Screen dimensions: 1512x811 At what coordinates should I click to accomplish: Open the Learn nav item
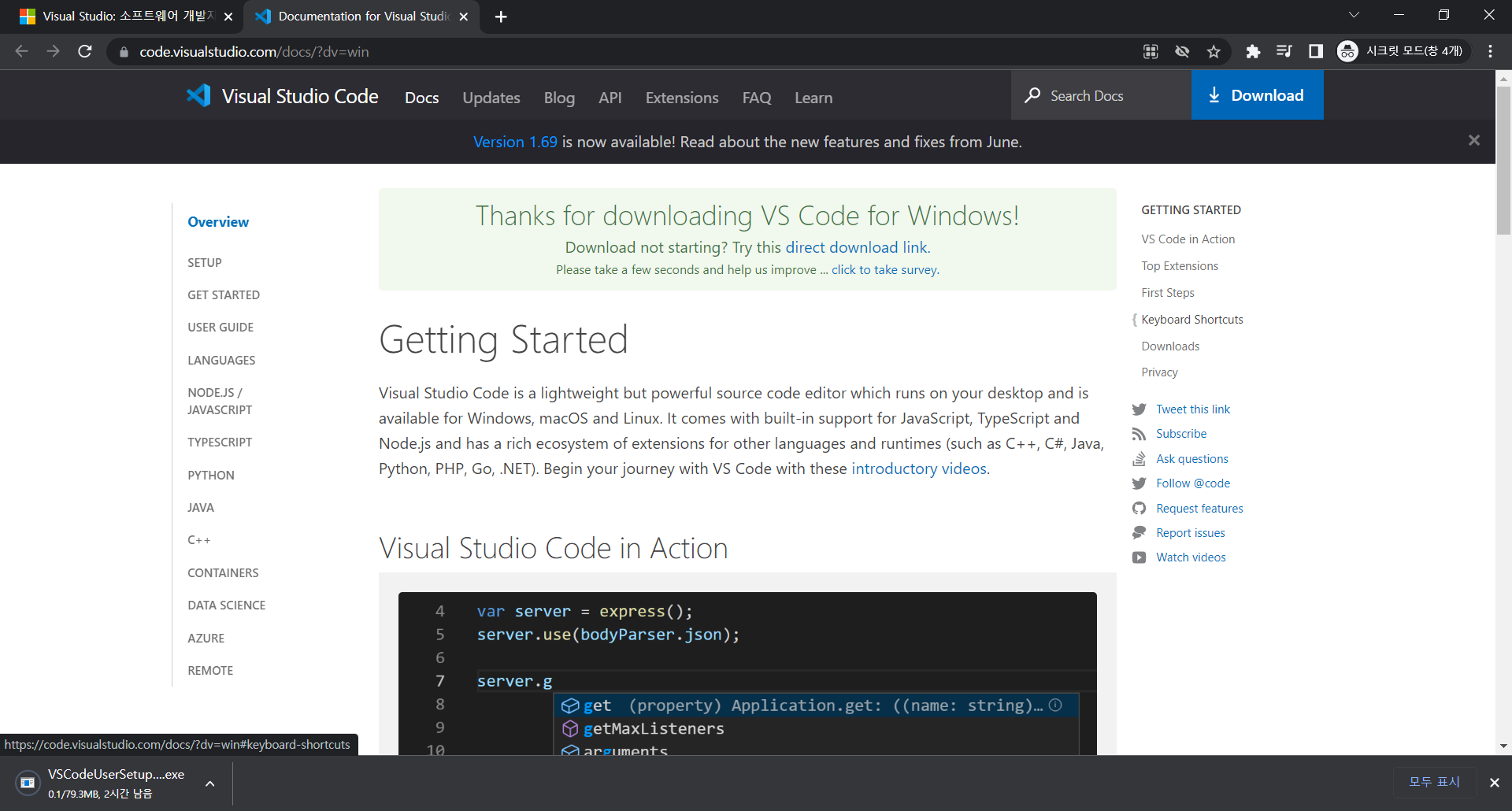(x=813, y=98)
